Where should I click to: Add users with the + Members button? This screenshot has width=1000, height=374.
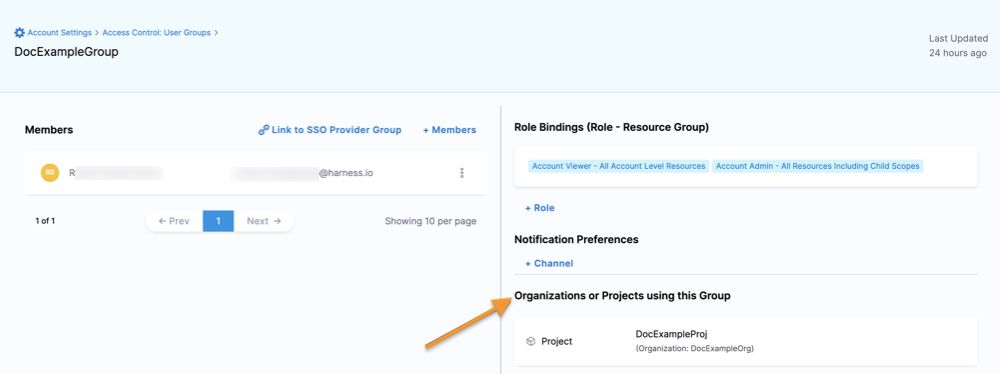tap(449, 130)
